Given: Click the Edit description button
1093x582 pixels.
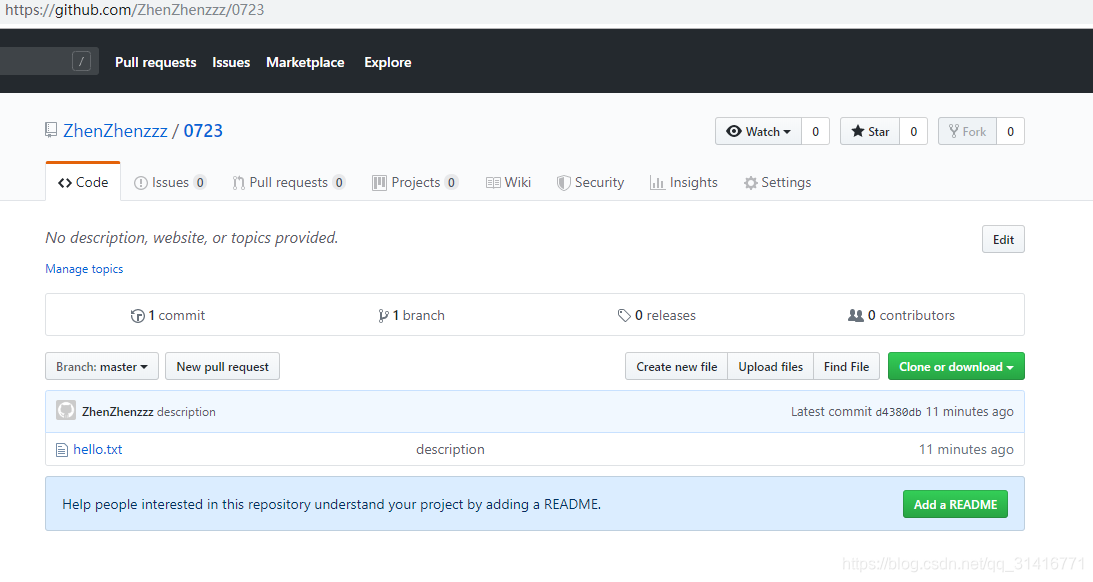Looking at the screenshot, I should tap(1003, 239).
